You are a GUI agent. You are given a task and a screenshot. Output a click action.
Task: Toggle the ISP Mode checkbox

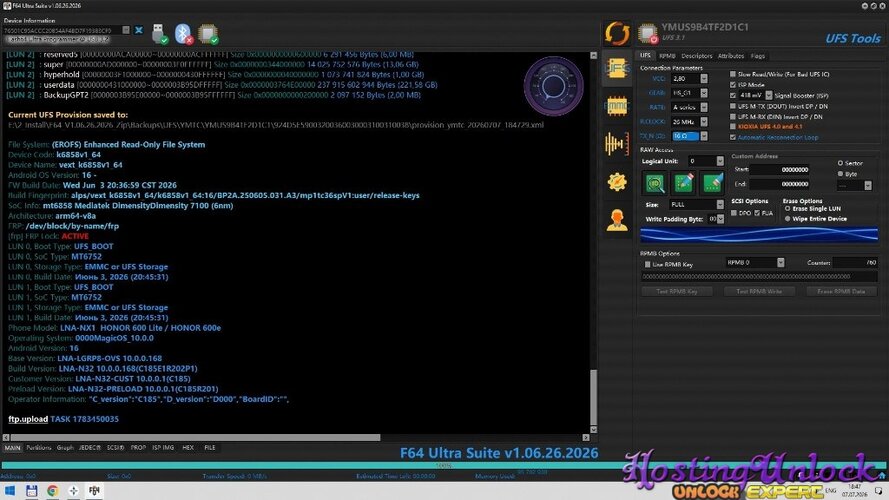click(733, 84)
